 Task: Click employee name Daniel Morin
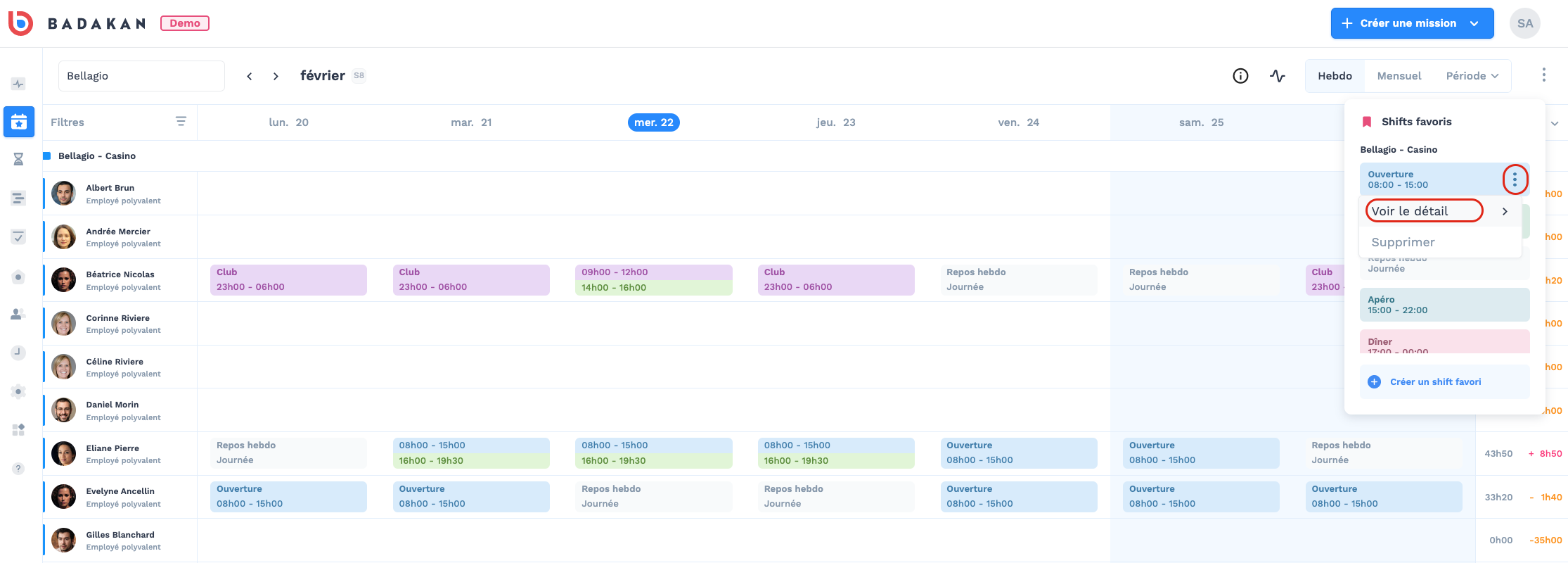[113, 405]
